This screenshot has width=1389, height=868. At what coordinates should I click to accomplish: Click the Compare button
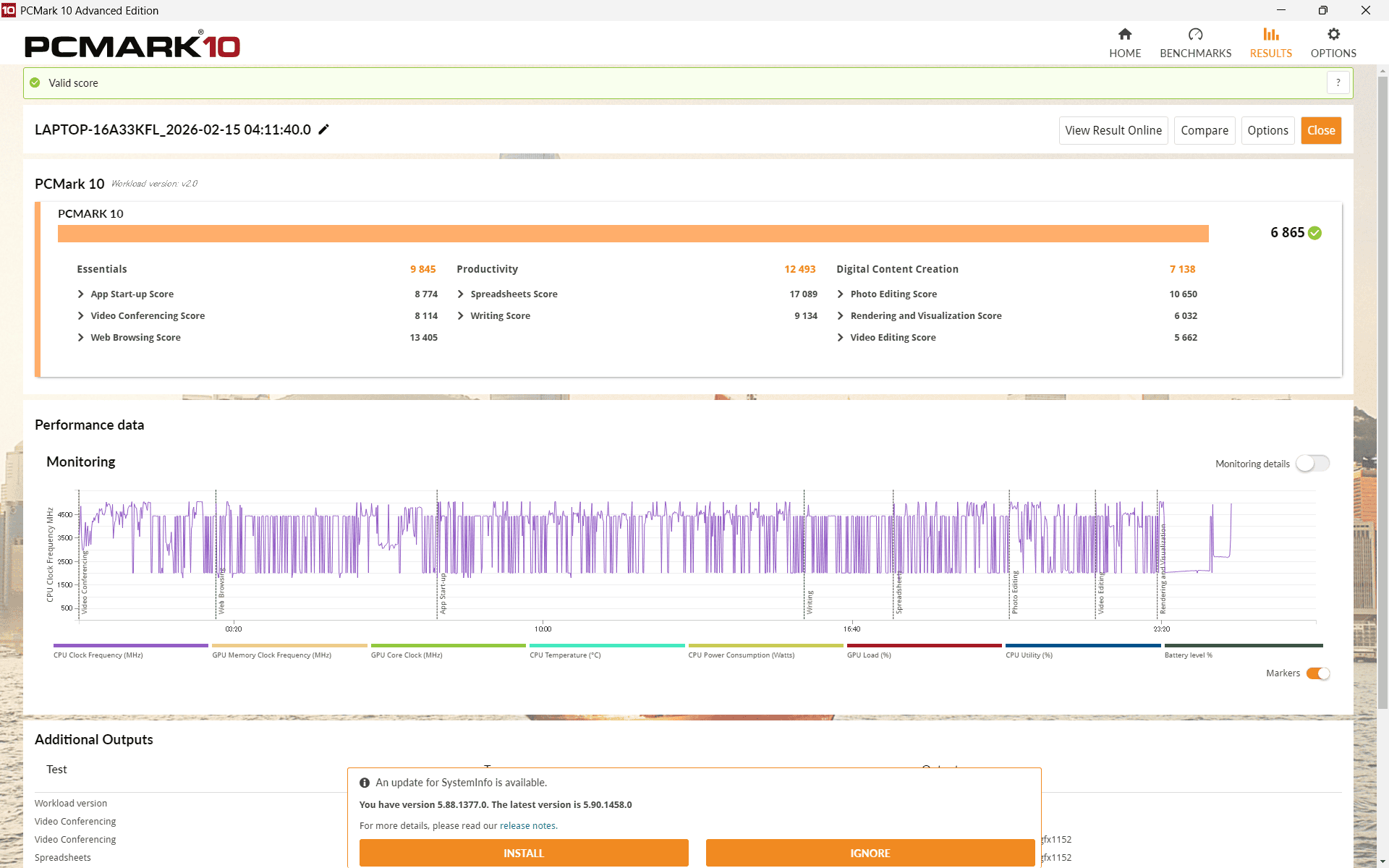click(1204, 131)
